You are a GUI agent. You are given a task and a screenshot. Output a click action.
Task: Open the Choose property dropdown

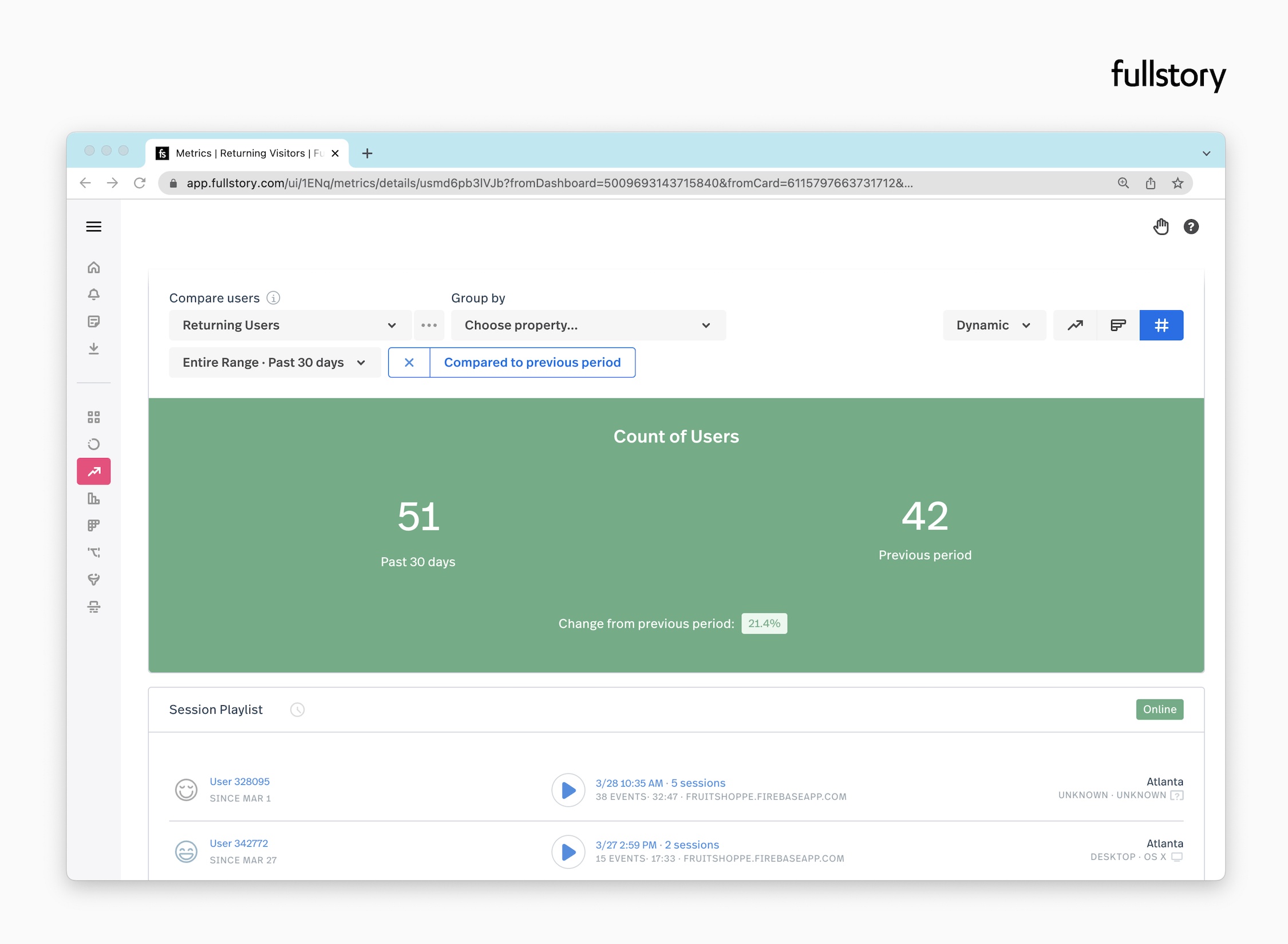[588, 325]
